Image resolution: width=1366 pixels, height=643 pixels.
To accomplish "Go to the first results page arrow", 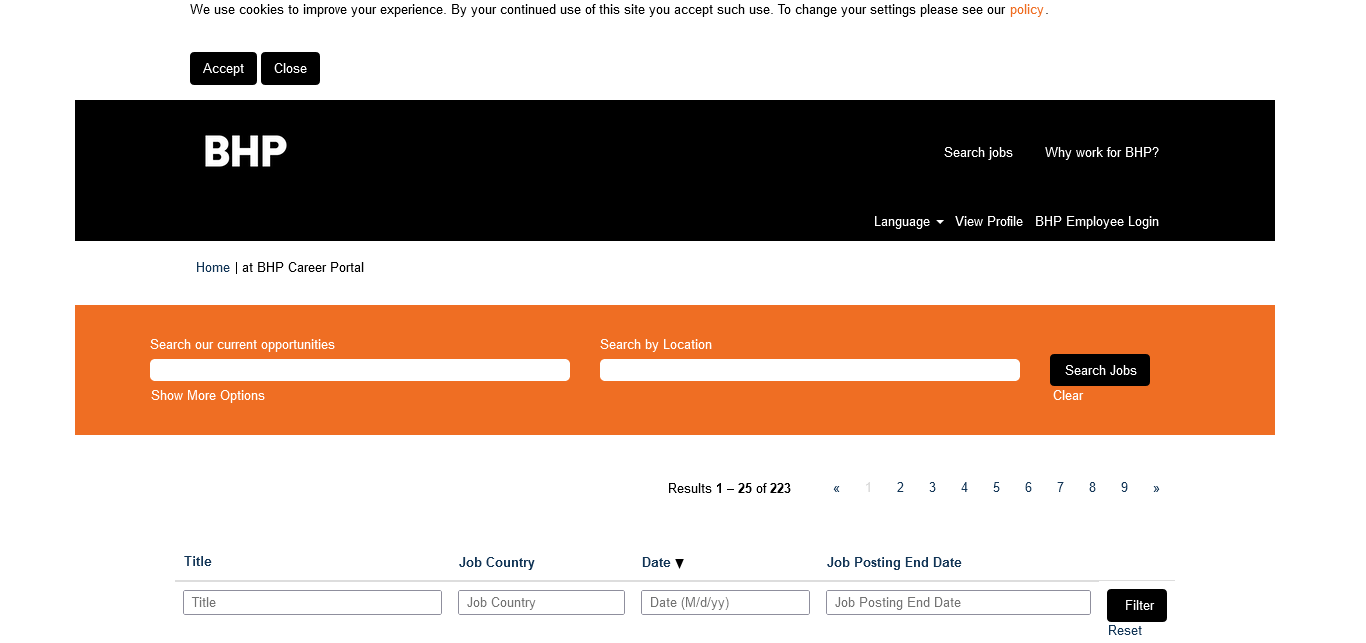I will tap(836, 488).
